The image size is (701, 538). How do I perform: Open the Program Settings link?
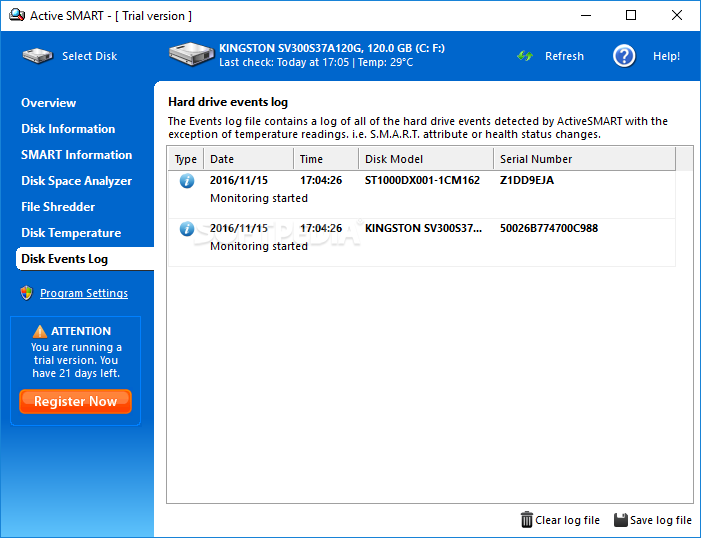[x=84, y=293]
